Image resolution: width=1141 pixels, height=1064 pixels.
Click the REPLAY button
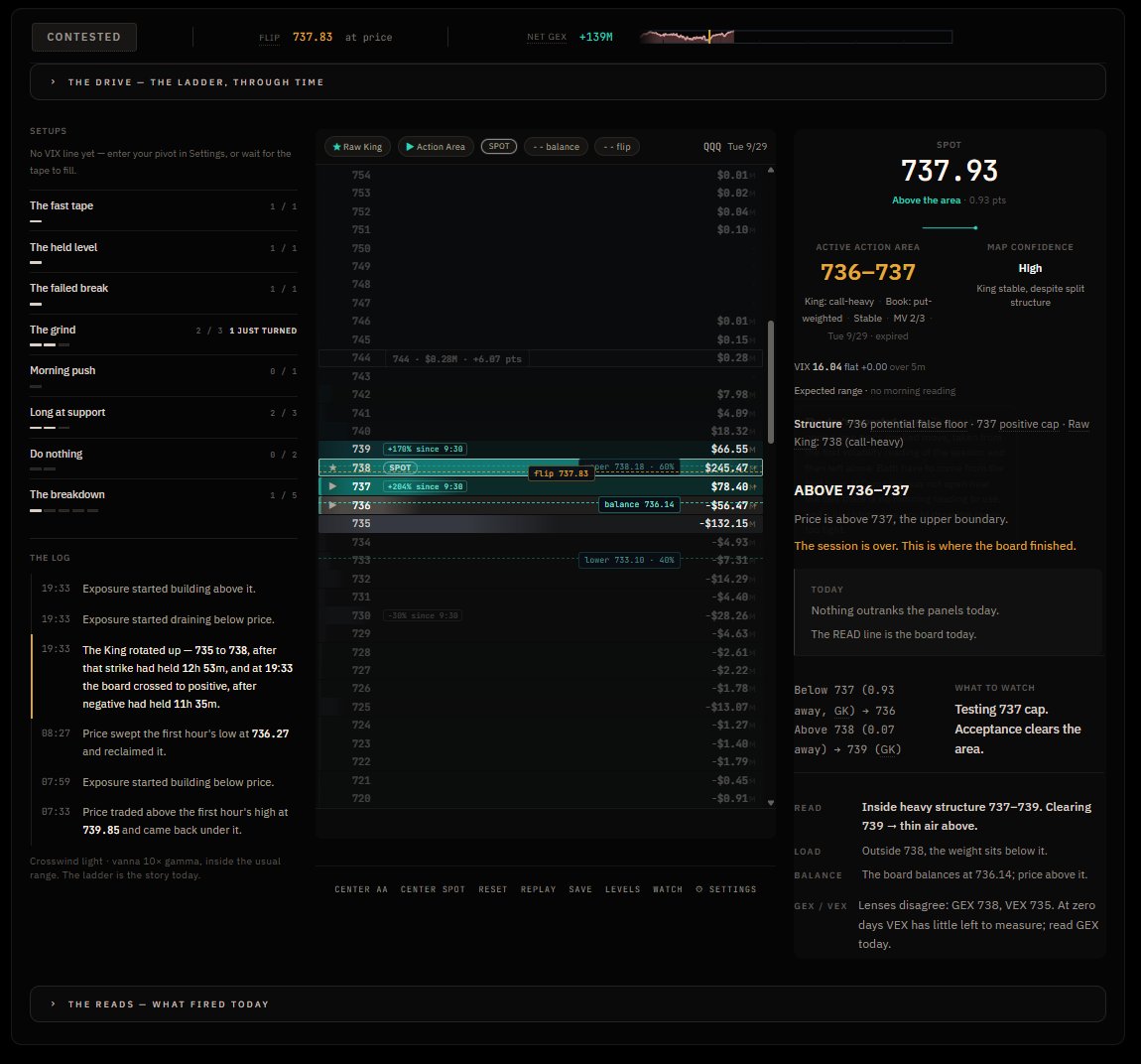click(538, 889)
